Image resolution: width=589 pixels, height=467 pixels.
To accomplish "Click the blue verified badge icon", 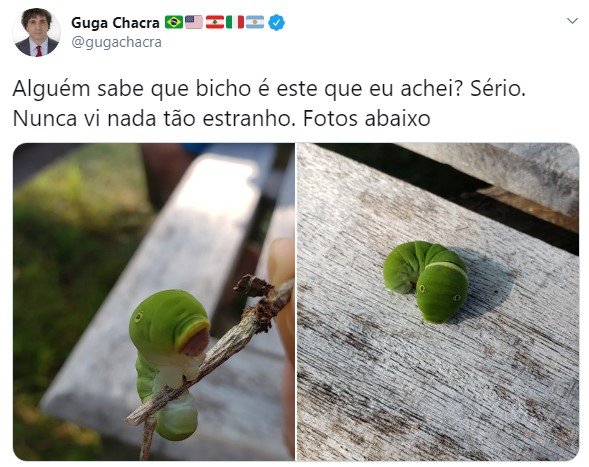I will pyautogui.click(x=276, y=23).
